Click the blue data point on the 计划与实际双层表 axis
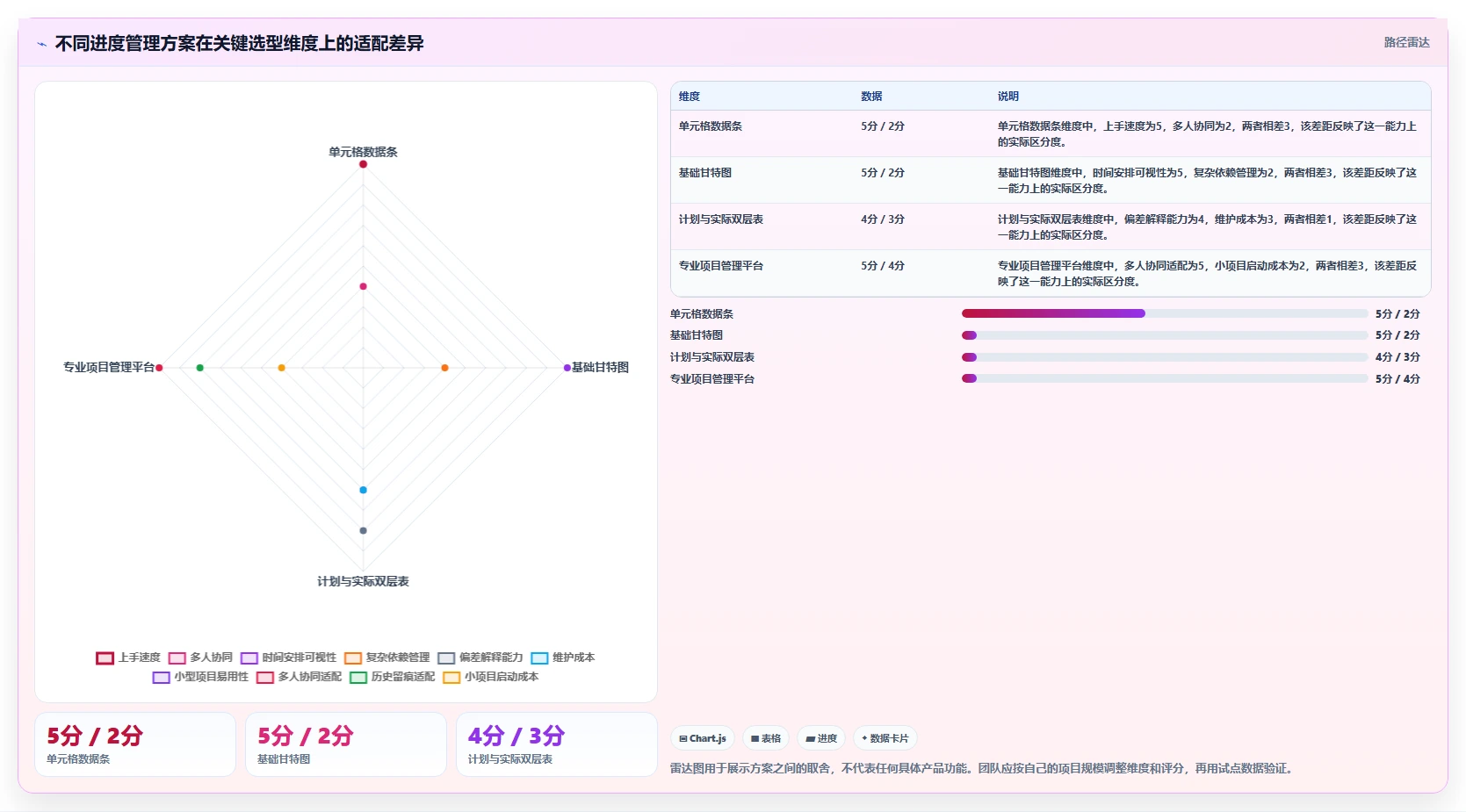The height and width of the screenshot is (812, 1466). tap(363, 490)
